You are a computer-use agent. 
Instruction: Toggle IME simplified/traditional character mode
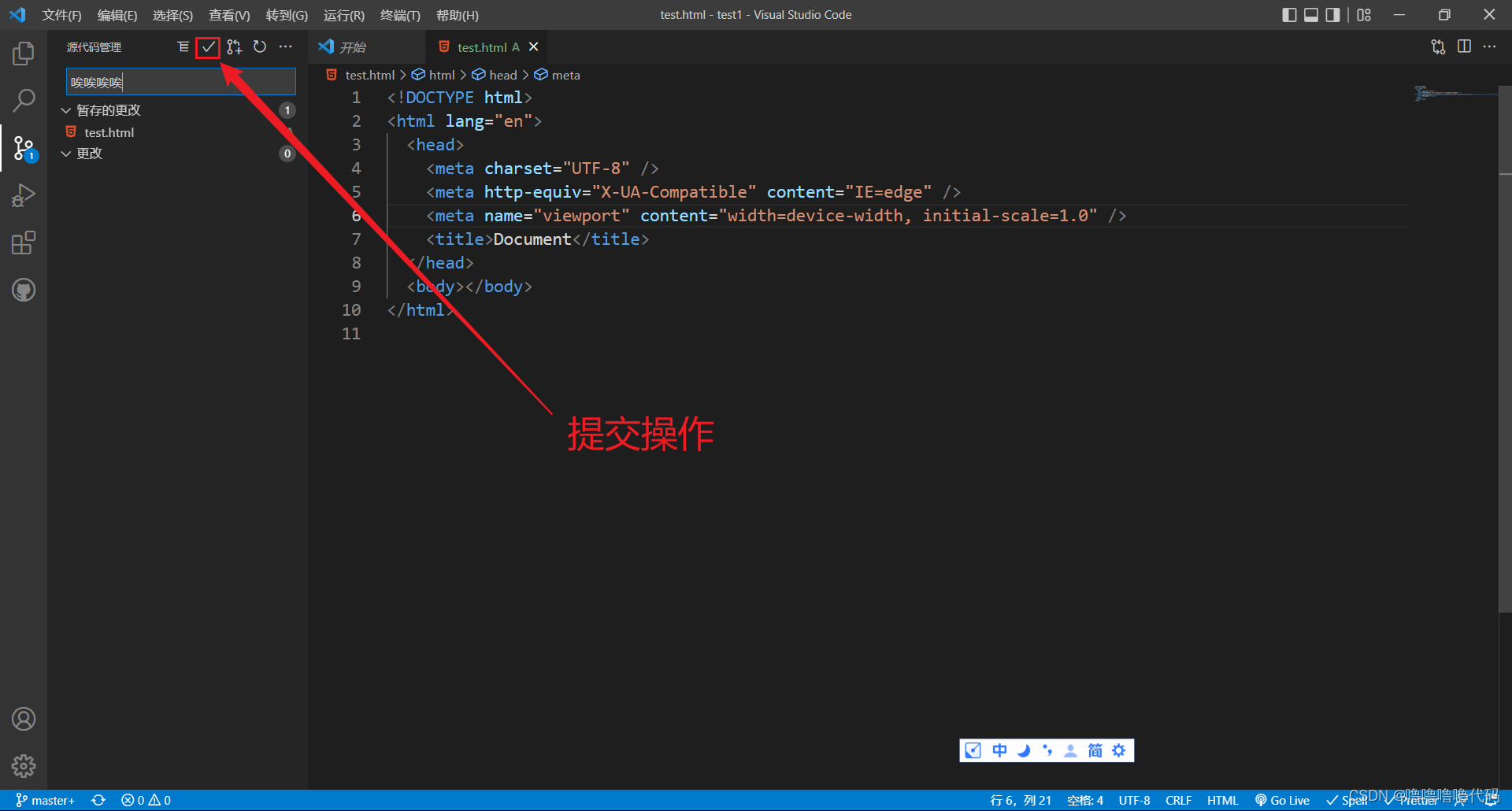[x=1095, y=750]
